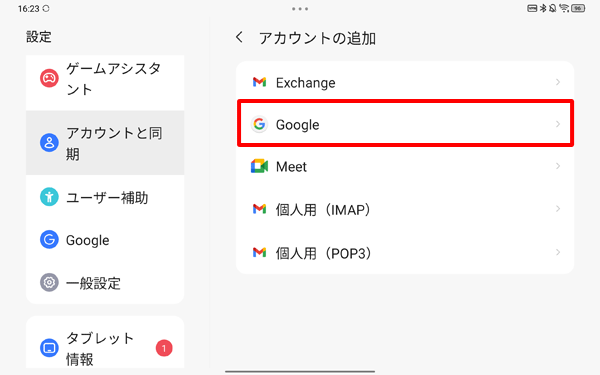Open the Google row chevron in the account list
The image size is (600, 375).
click(558, 124)
